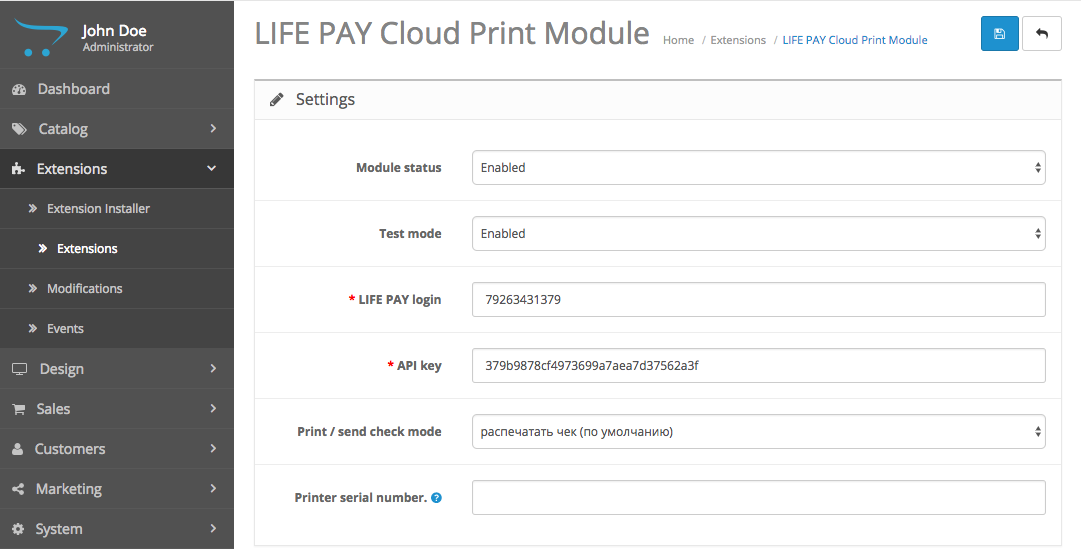The width and height of the screenshot is (1081, 549).
Task: Expand the Catalog menu chevron
Action: point(213,128)
